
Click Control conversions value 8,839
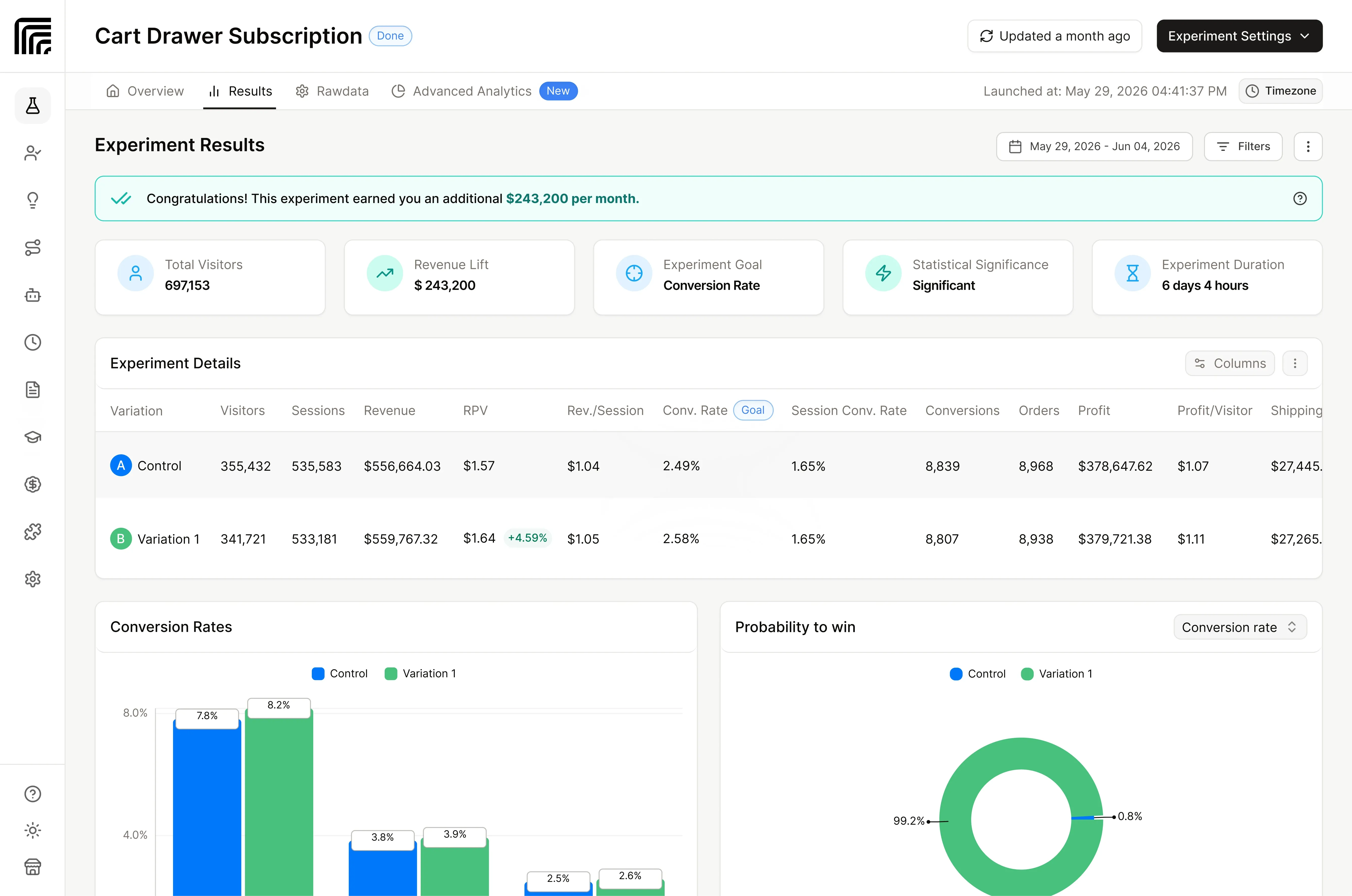tap(942, 466)
